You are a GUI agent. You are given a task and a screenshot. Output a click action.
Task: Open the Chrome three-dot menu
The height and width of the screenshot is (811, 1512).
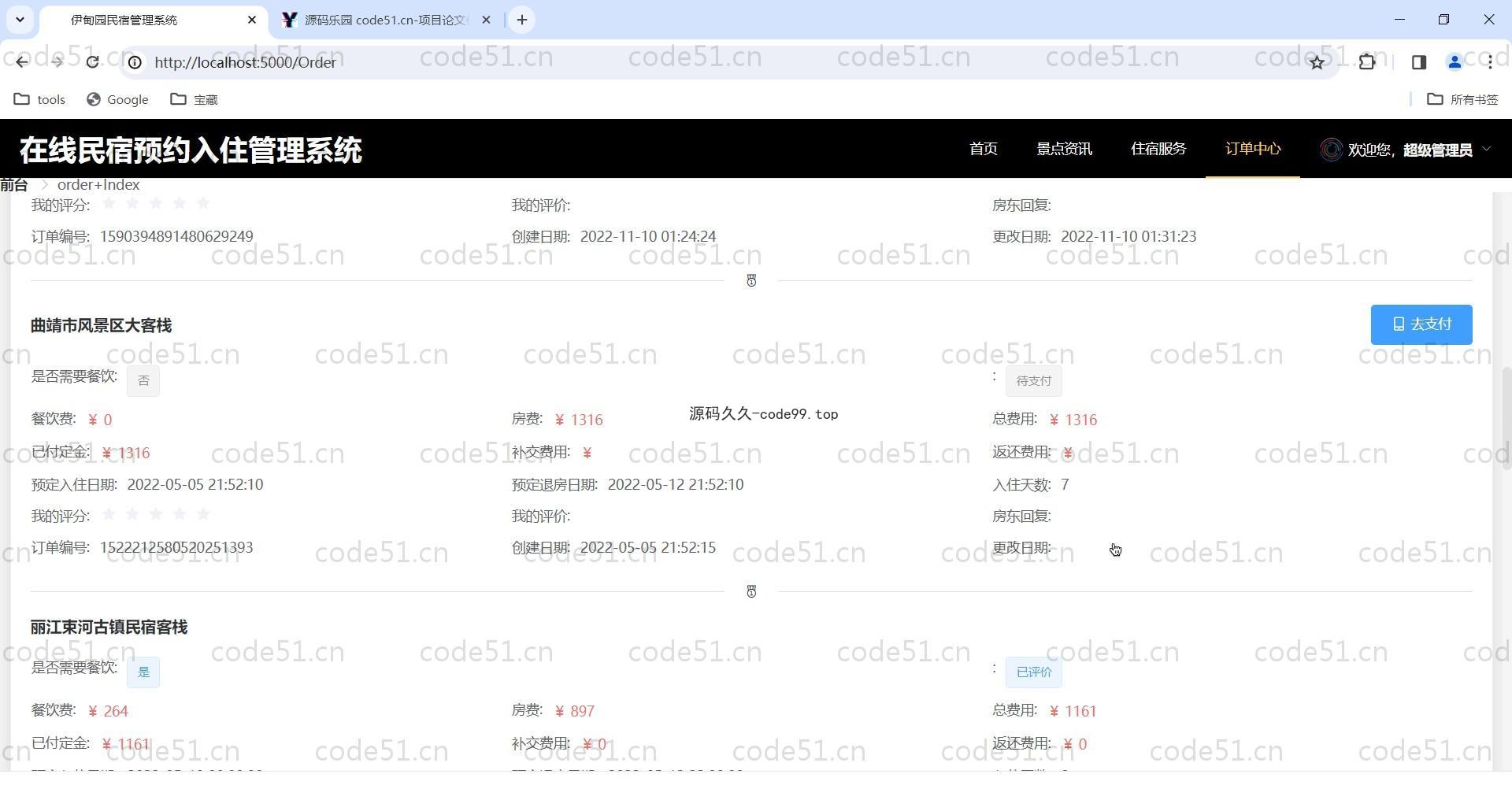coord(1490,62)
